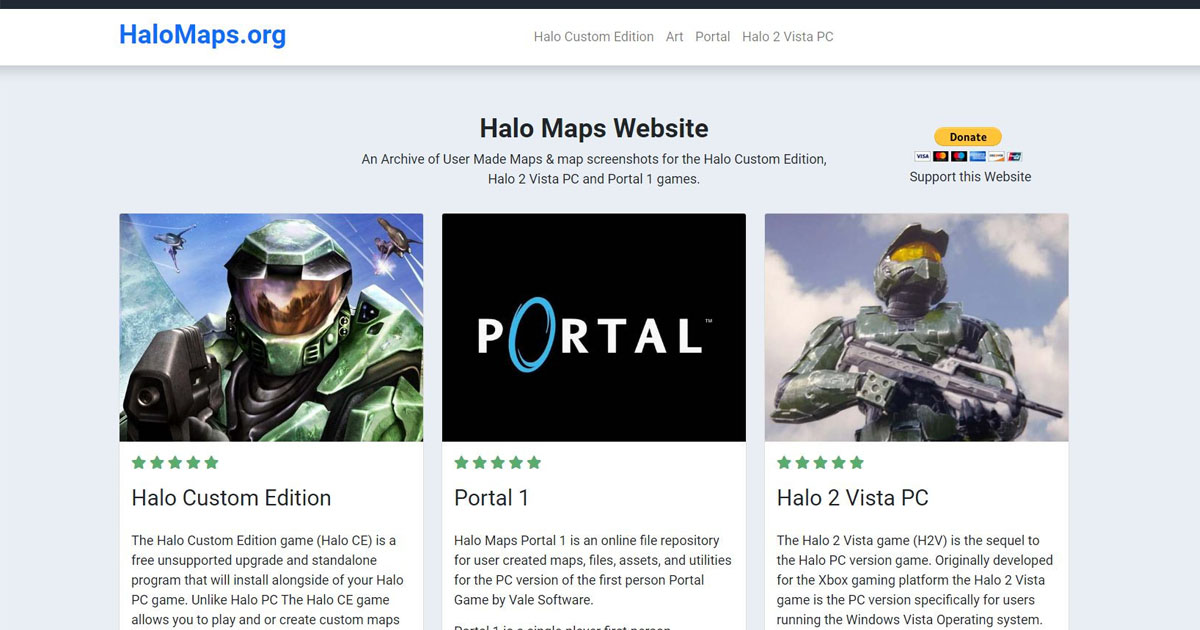This screenshot has height=630, width=1200.
Task: Click the rightmost payment card icon
Action: tap(1014, 156)
